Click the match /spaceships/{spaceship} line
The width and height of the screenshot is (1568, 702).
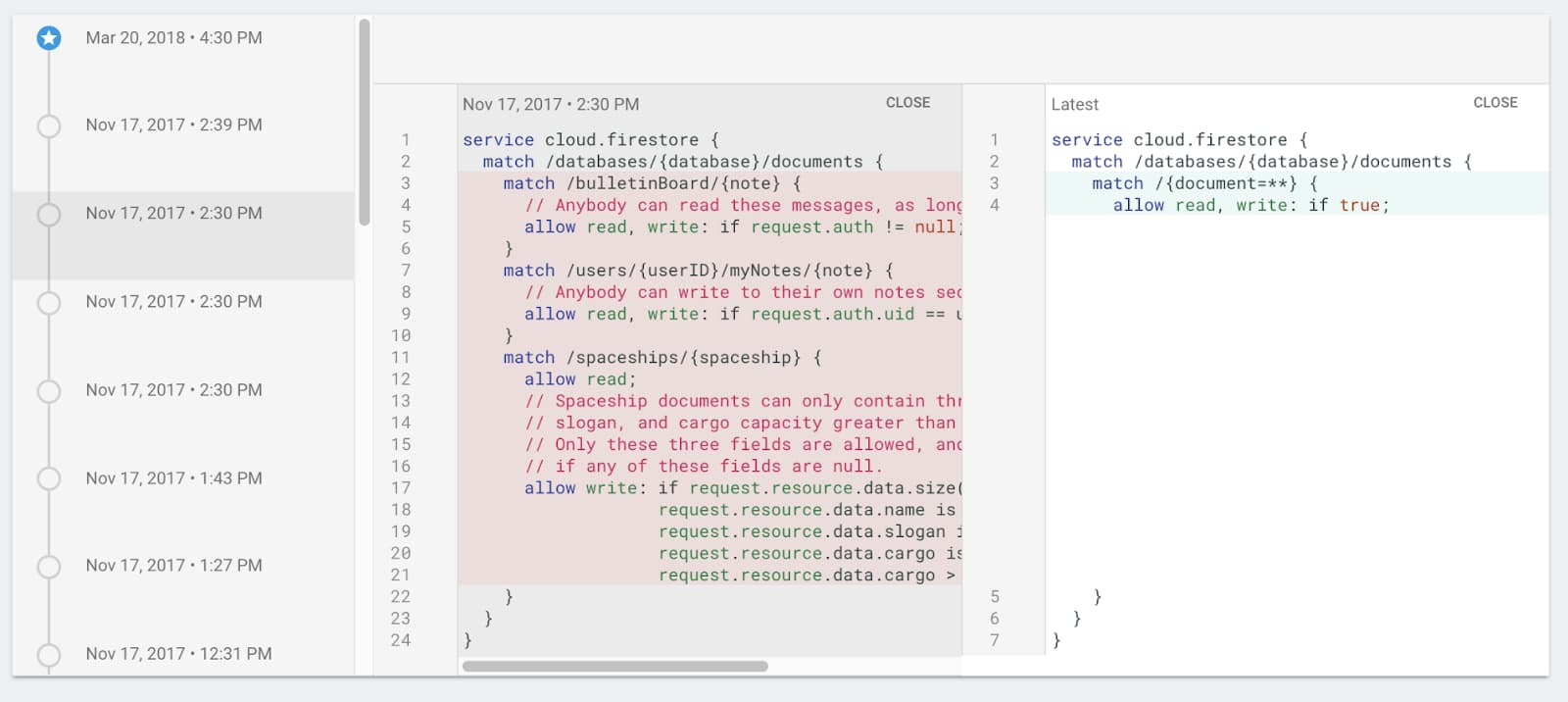[x=662, y=357]
